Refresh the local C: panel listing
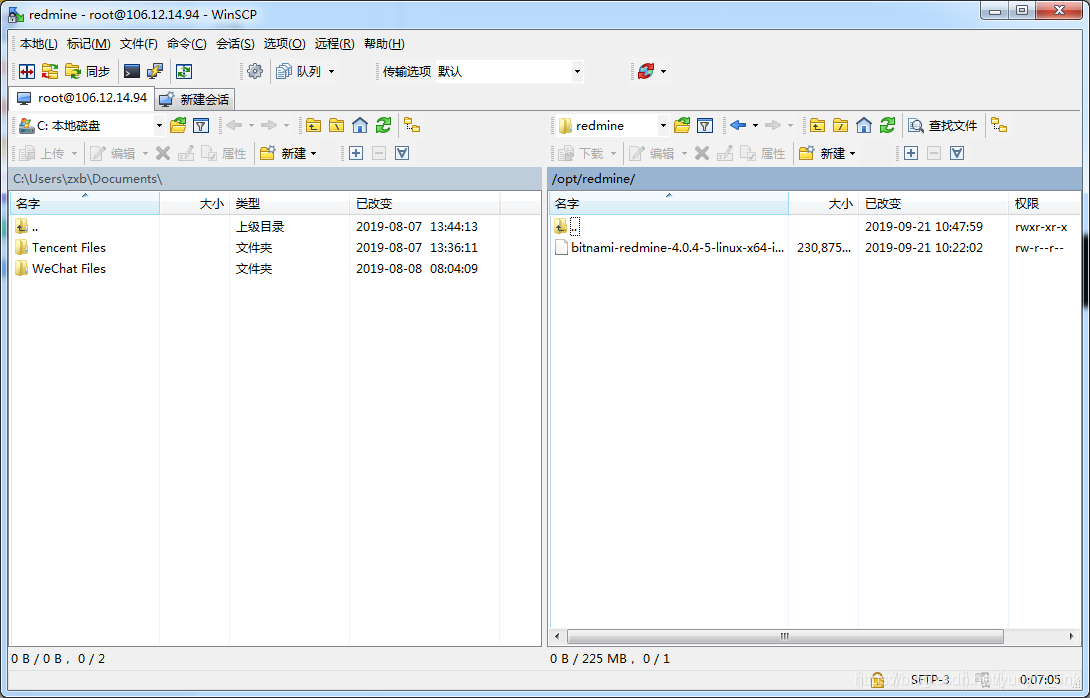1090x698 pixels. 383,125
